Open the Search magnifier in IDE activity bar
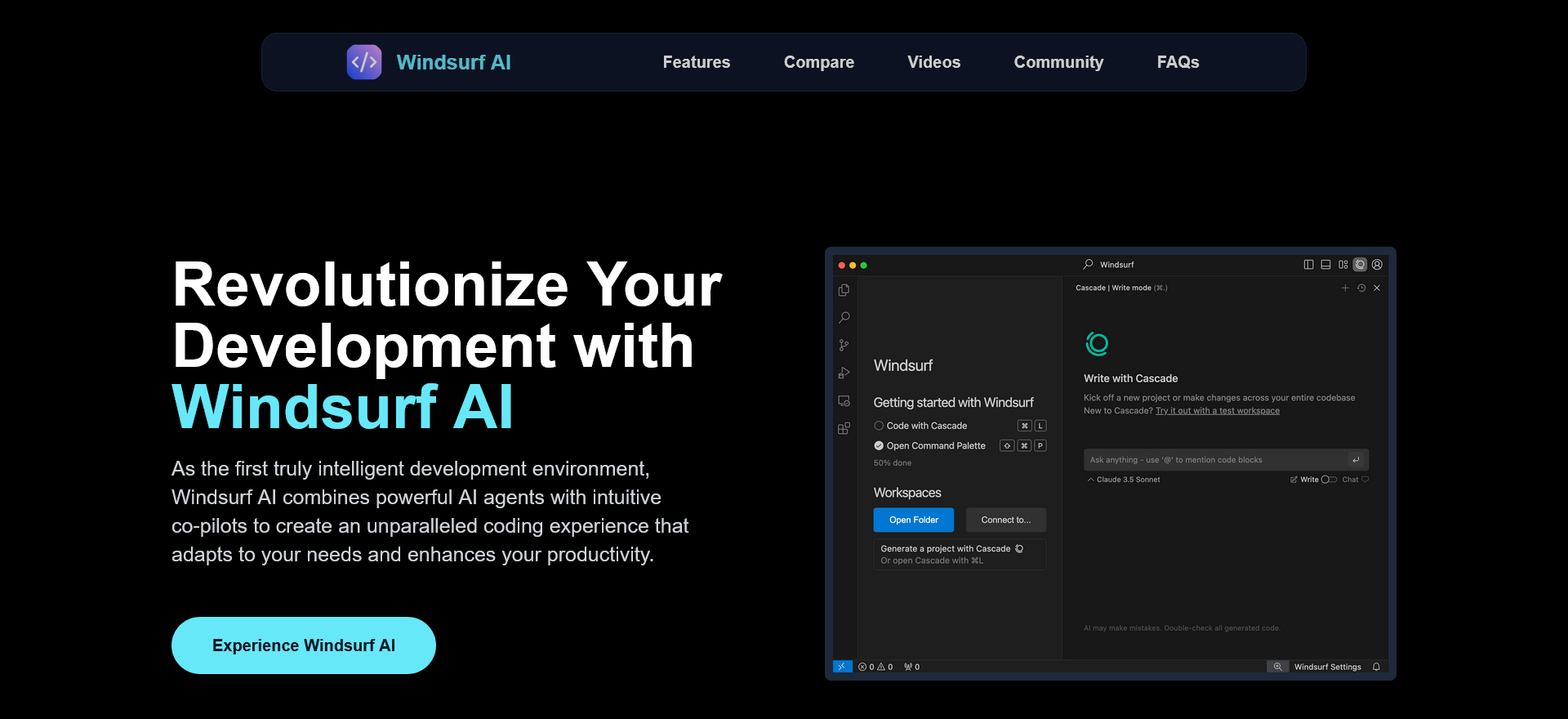This screenshot has width=1568, height=719. click(844, 318)
